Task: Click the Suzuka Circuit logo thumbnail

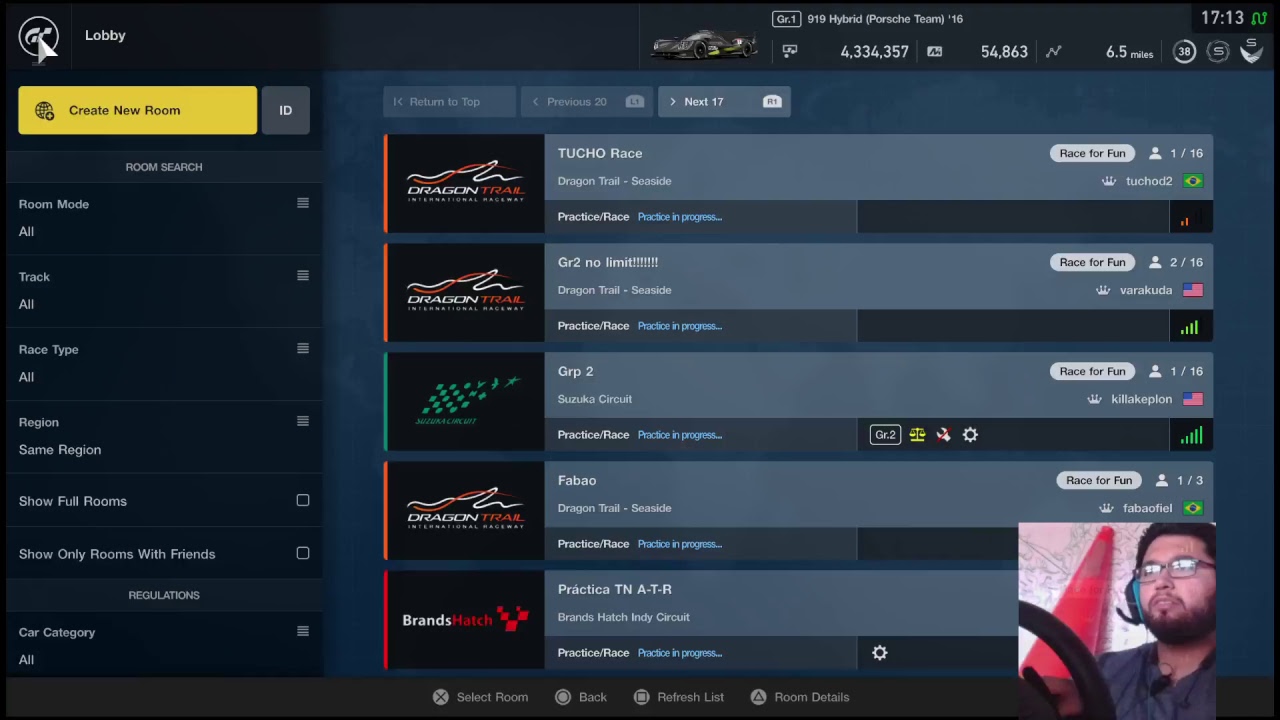Action: (465, 400)
